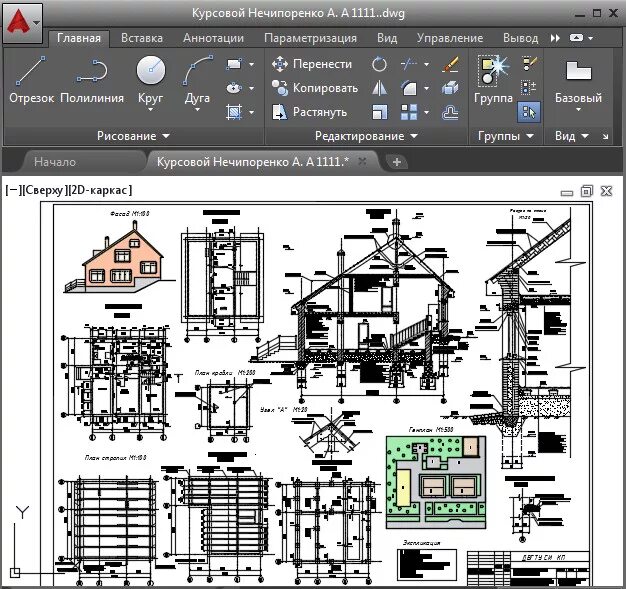The height and width of the screenshot is (589, 626).
Task: Expand the Рисование panel dropdown
Action: point(133,136)
